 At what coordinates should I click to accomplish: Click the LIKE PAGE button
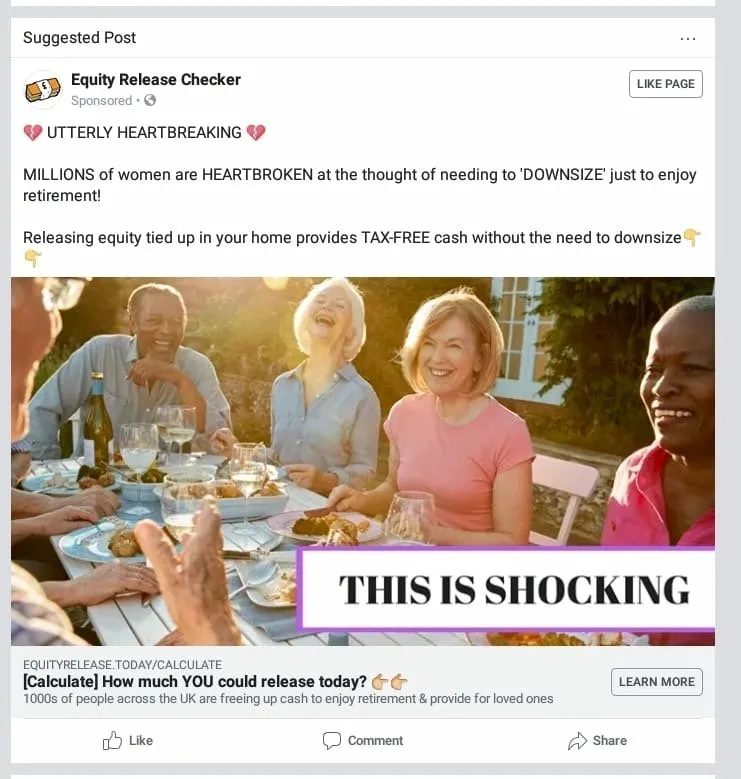coord(666,84)
